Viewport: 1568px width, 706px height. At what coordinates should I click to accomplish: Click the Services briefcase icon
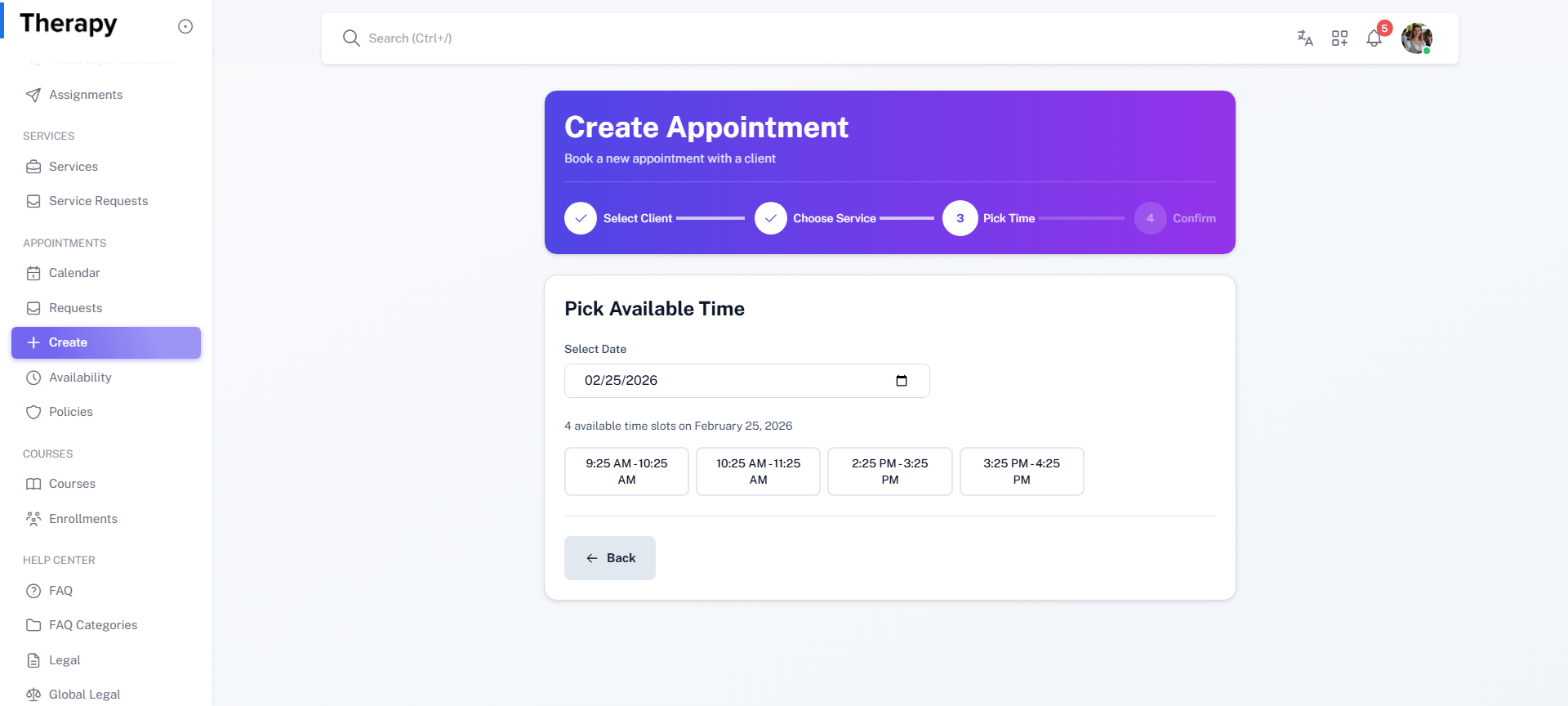(x=33, y=167)
